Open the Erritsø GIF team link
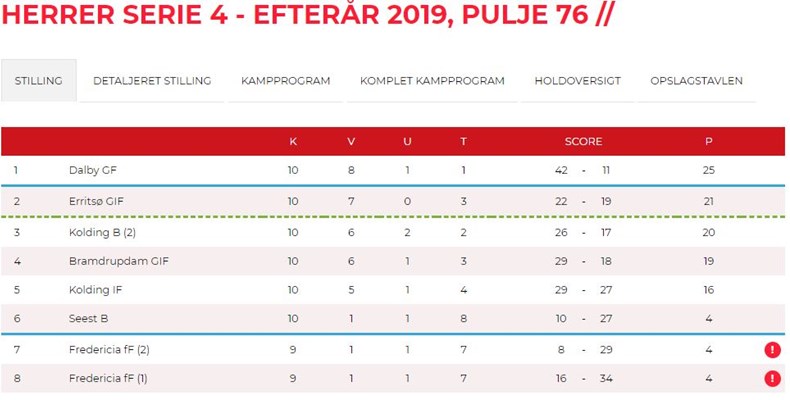The height and width of the screenshot is (400, 790). [95, 201]
